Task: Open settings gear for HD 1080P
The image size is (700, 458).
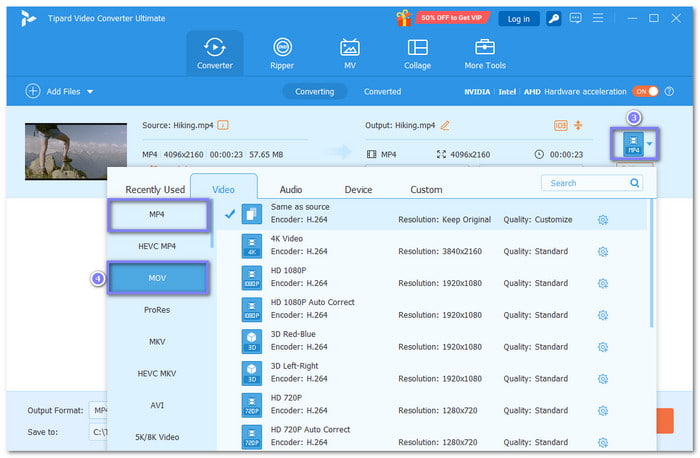Action: click(603, 283)
